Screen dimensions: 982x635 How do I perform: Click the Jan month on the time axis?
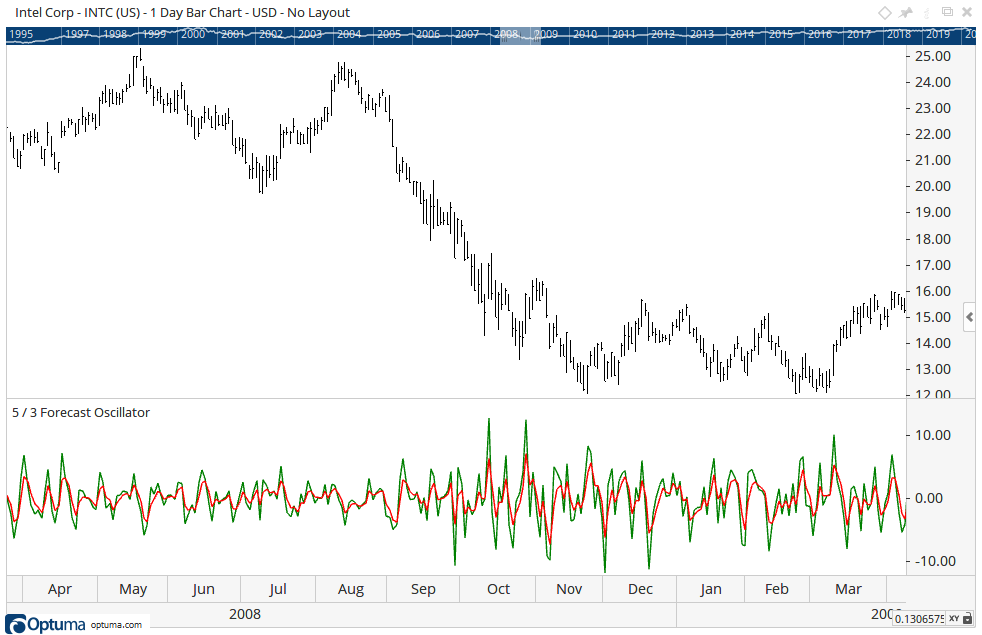pos(711,589)
